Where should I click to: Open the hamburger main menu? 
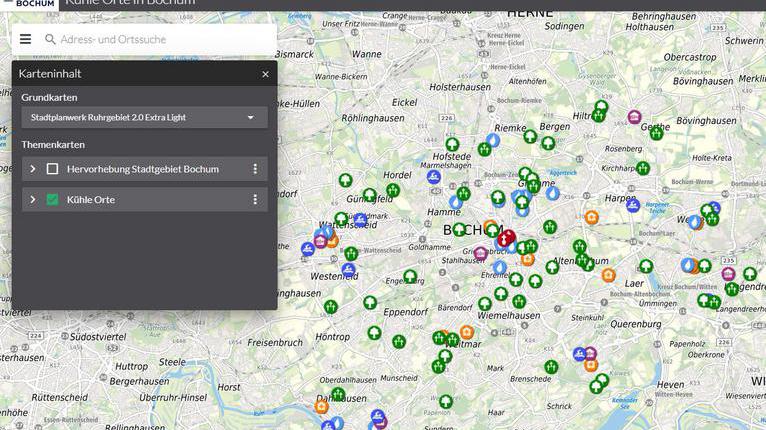click(25, 39)
